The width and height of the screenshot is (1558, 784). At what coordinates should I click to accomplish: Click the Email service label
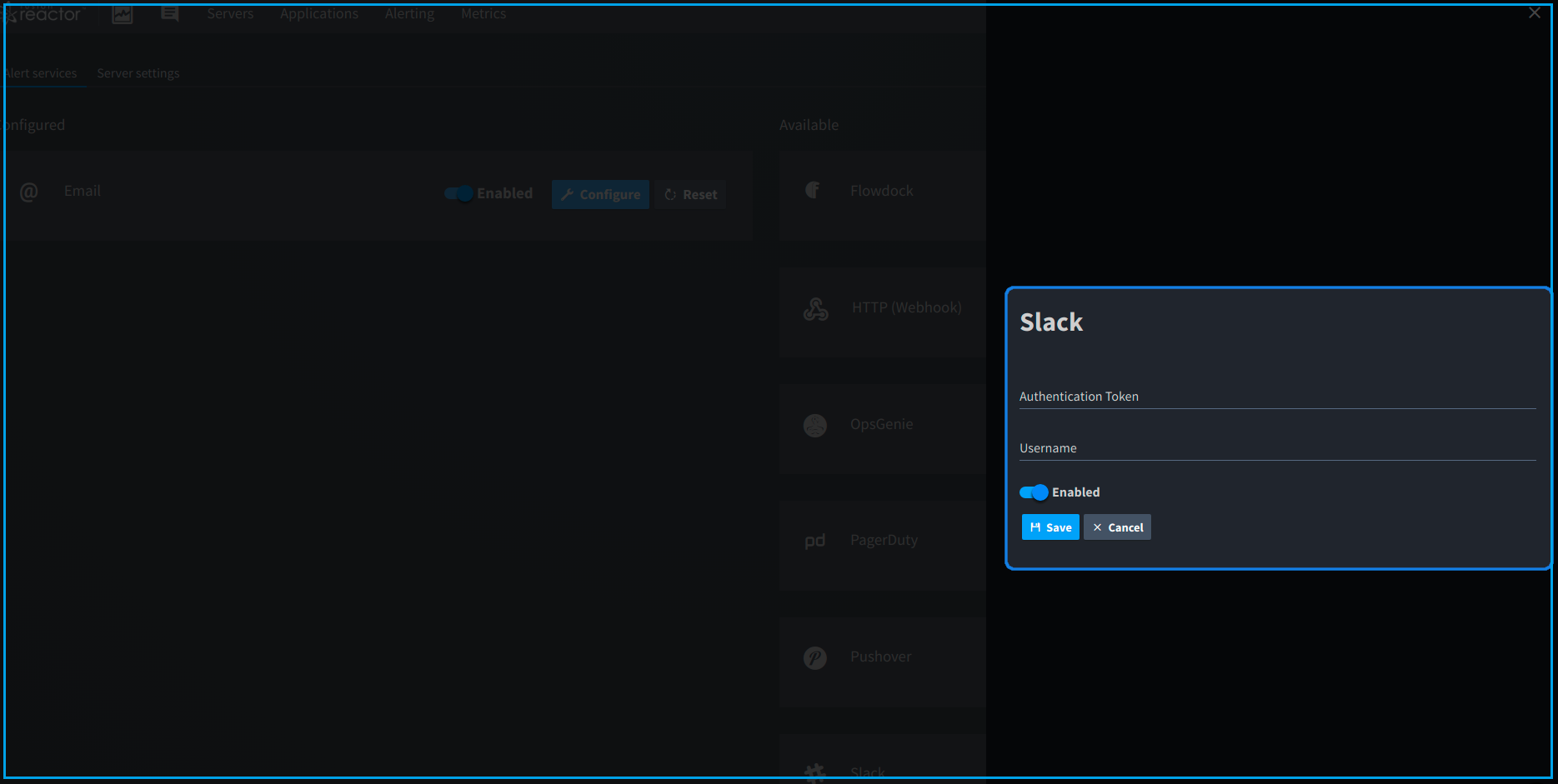pos(83,191)
